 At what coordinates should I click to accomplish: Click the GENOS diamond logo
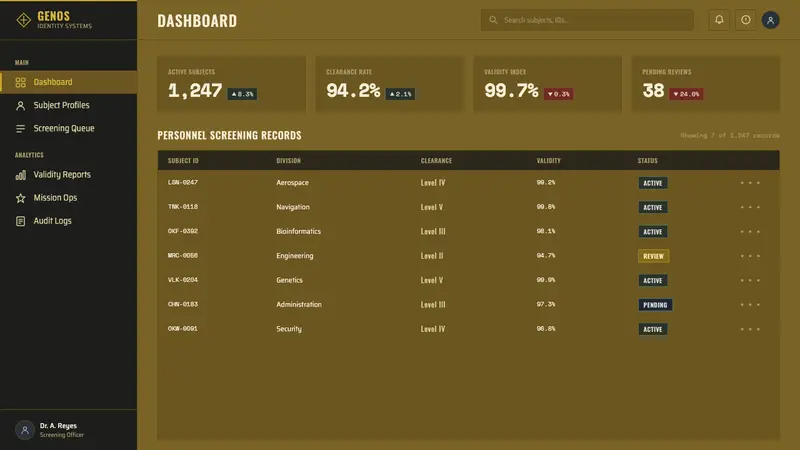23,20
